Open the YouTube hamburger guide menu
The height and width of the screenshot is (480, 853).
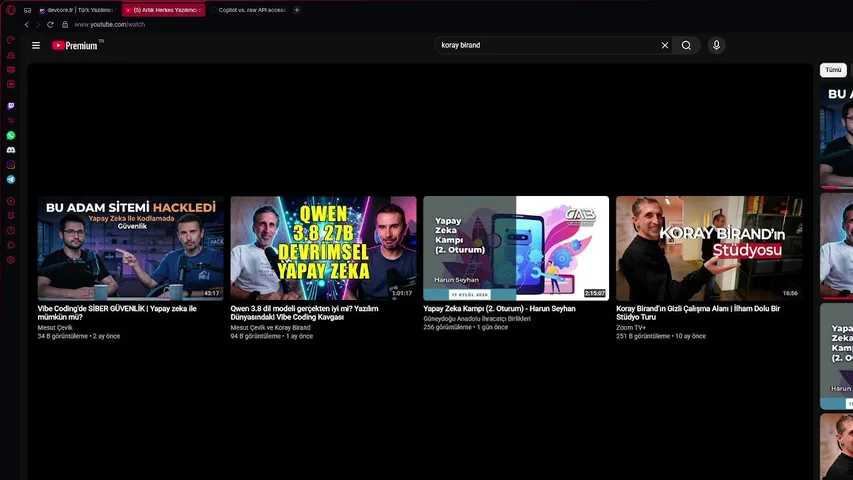pyautogui.click(x=36, y=46)
